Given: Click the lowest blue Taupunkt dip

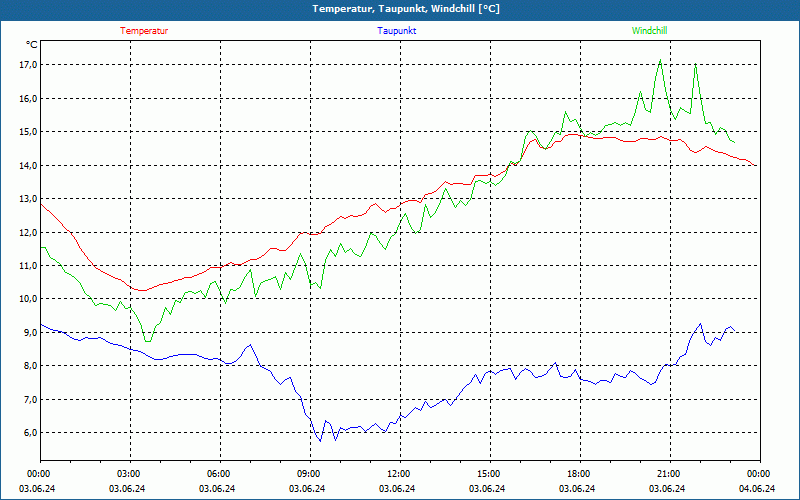Looking at the screenshot, I should click(320, 441).
